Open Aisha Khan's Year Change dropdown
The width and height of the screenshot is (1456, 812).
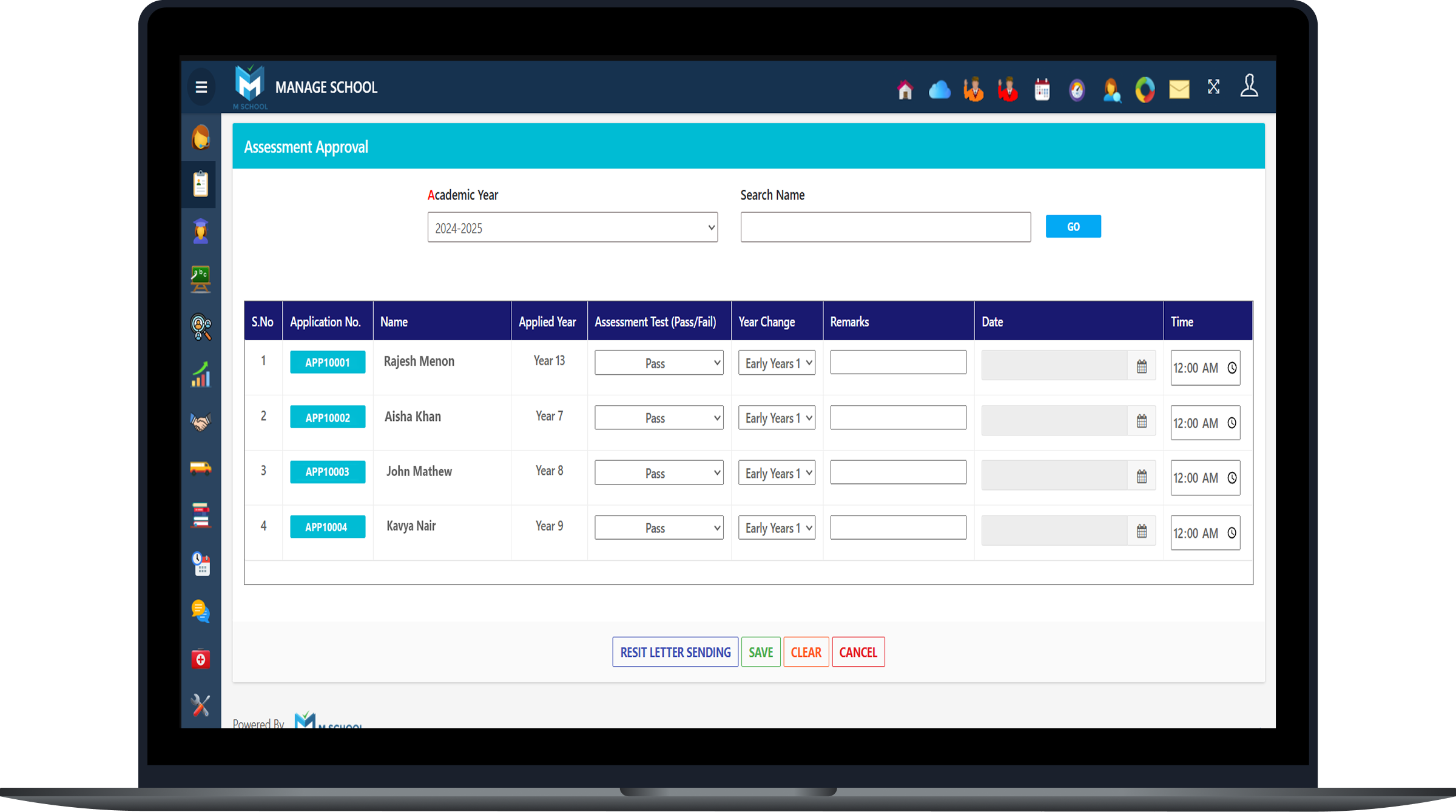777,418
